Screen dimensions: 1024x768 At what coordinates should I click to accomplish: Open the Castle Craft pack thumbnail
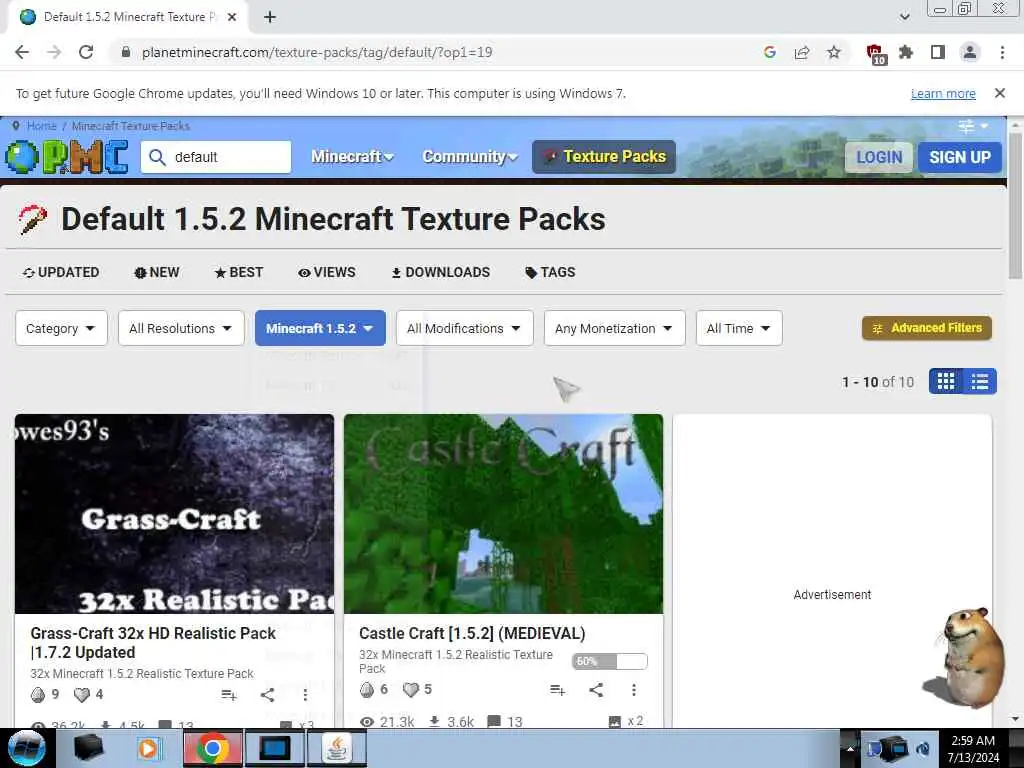pos(504,513)
